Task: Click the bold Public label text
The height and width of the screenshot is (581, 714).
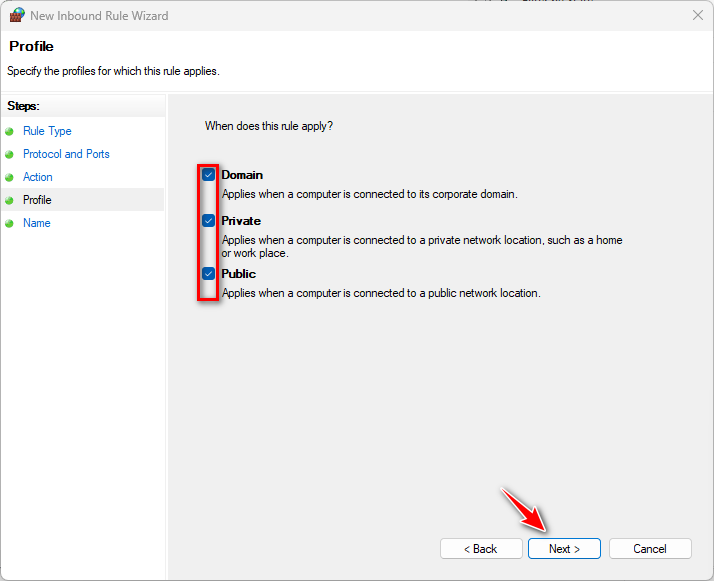Action: (x=239, y=274)
